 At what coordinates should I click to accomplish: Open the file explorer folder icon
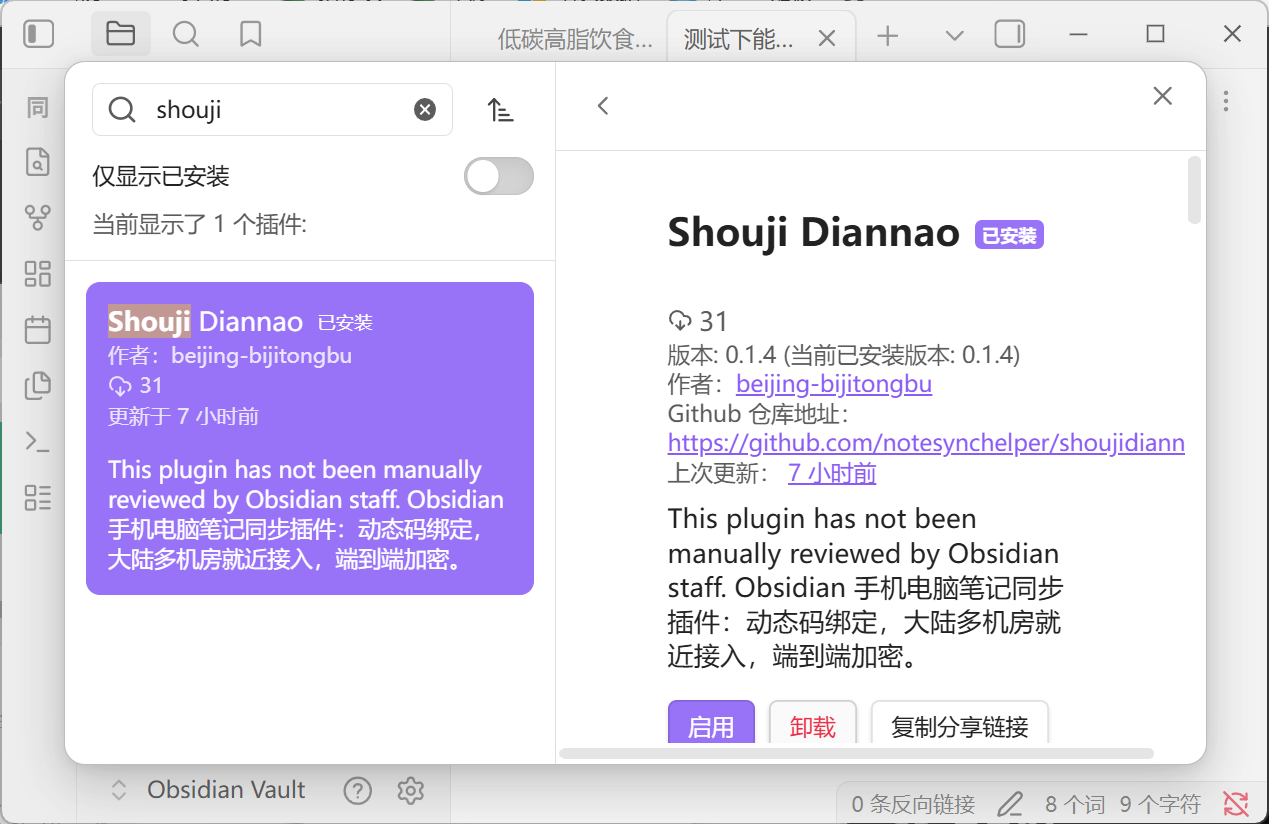pyautogui.click(x=120, y=34)
